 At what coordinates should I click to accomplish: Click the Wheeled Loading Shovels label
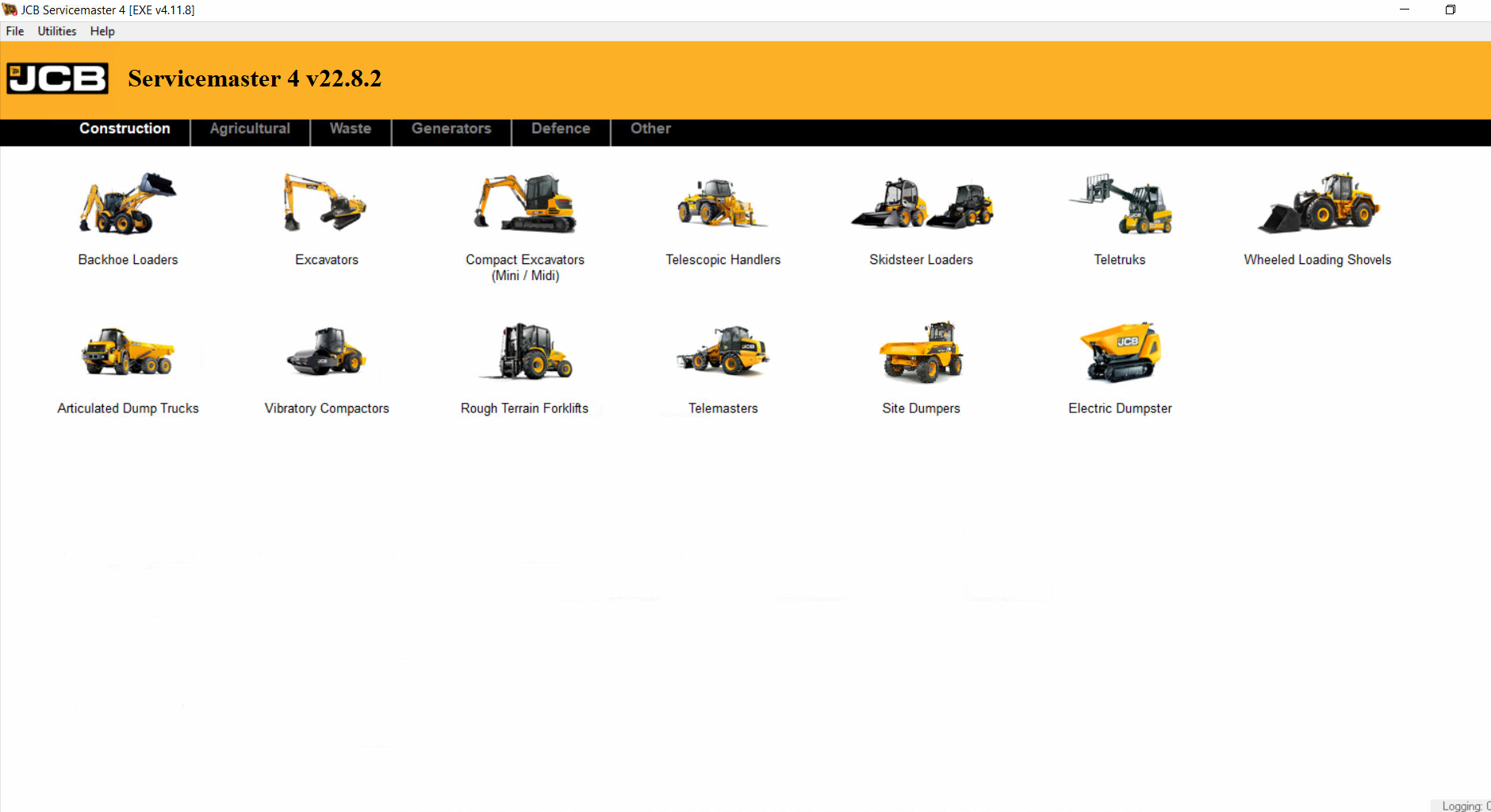1317,259
